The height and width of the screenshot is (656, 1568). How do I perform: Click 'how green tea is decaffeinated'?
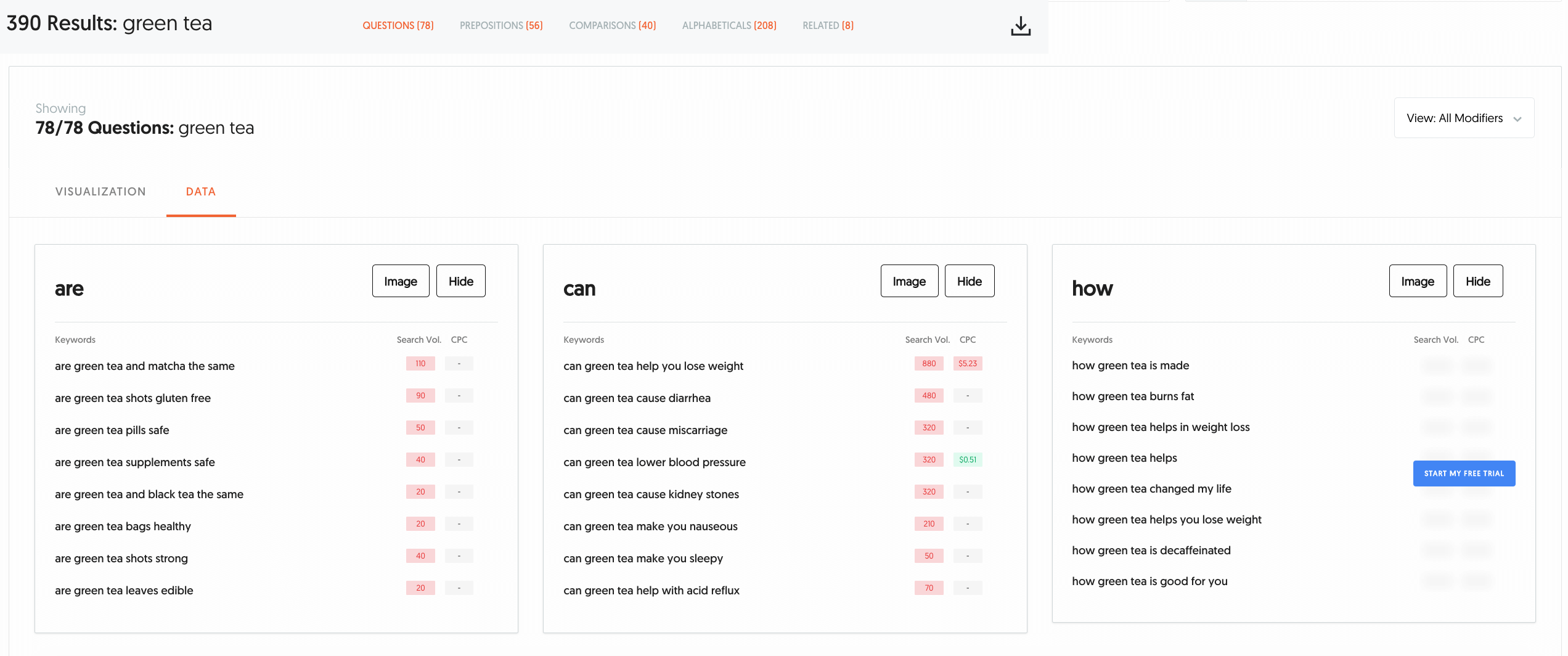coord(1151,551)
